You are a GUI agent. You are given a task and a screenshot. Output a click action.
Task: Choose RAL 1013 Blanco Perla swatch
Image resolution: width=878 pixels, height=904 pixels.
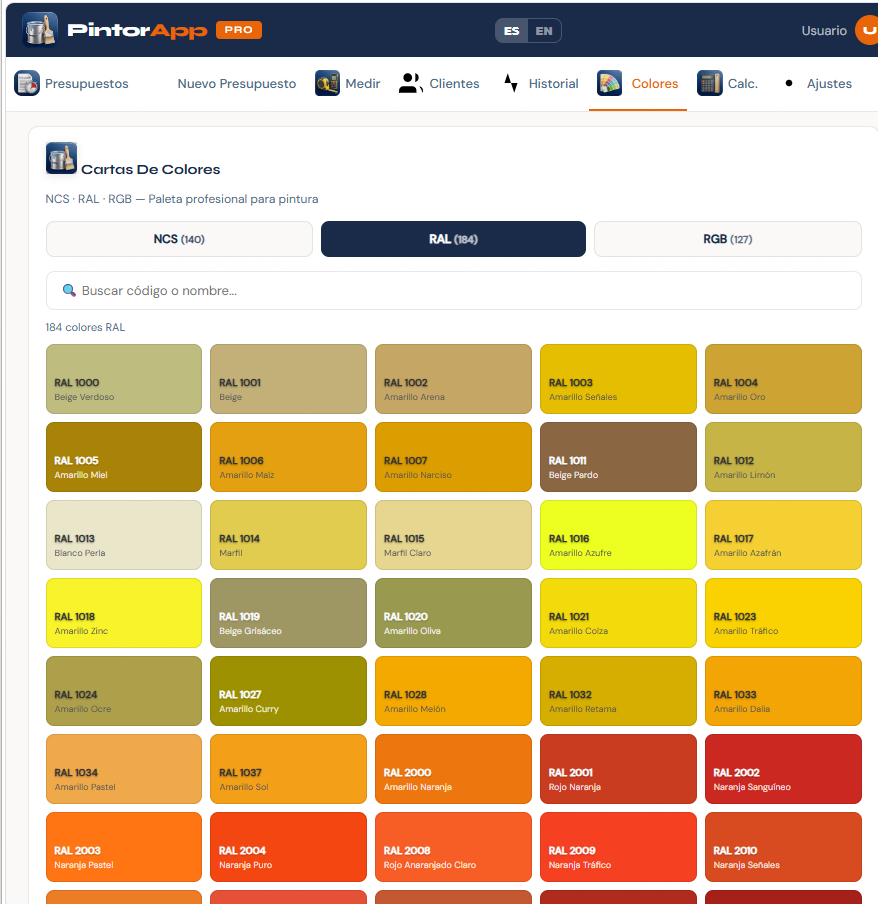click(124, 535)
